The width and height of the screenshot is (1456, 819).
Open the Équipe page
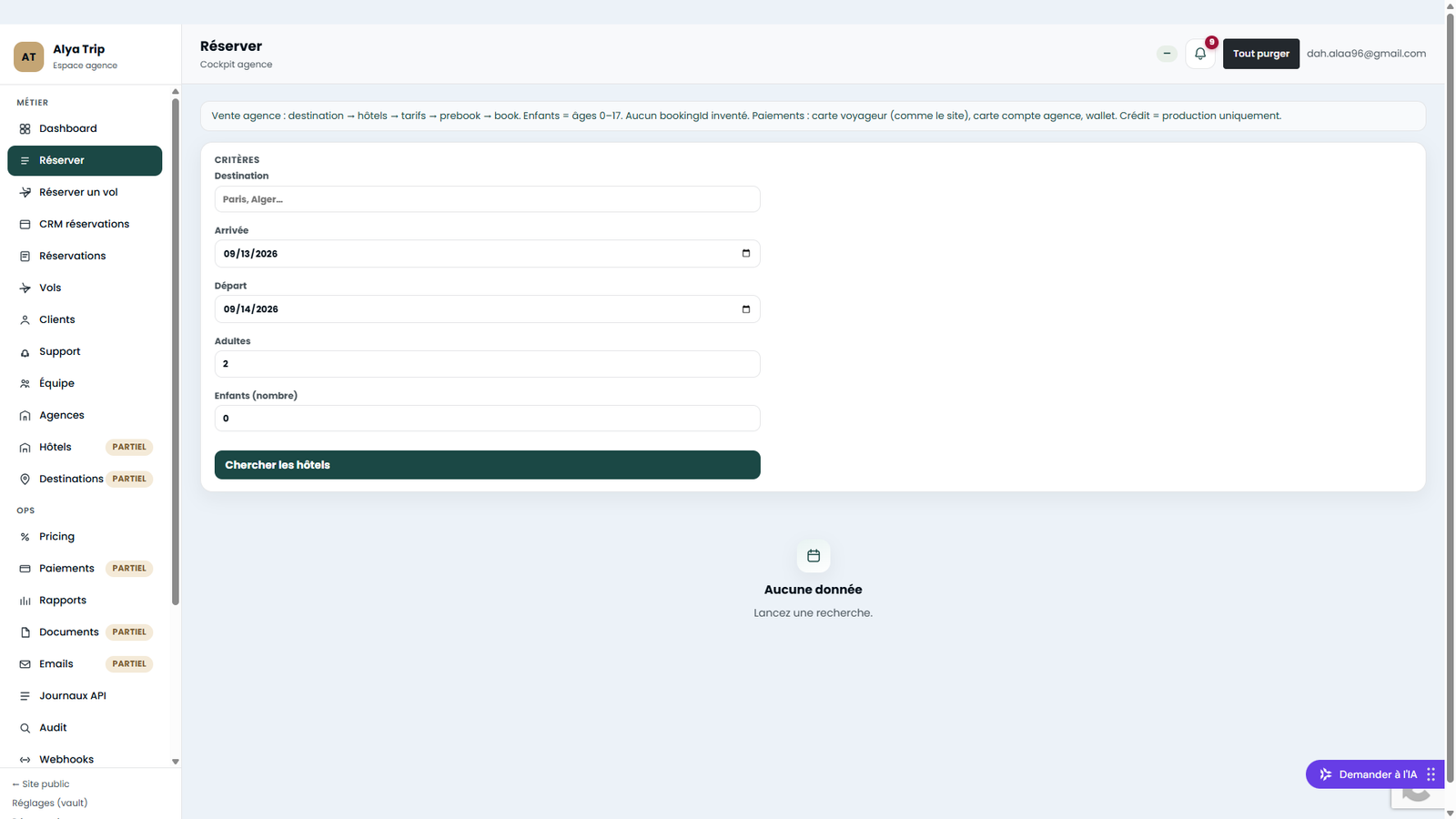coord(85,383)
